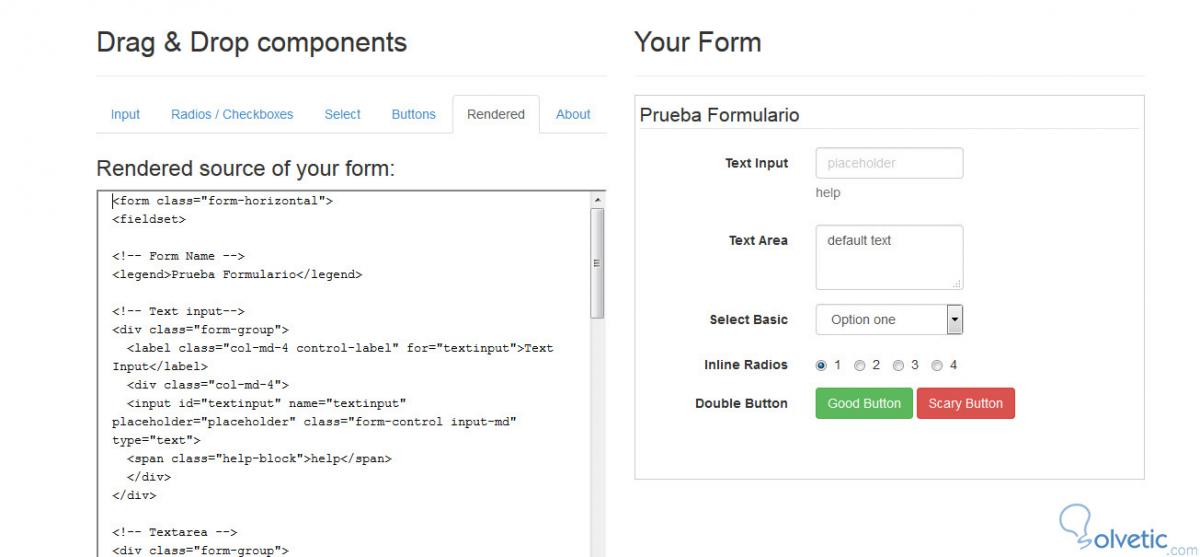Select inline radio option 1
The width and height of the screenshot is (1200, 557).
pos(821,366)
